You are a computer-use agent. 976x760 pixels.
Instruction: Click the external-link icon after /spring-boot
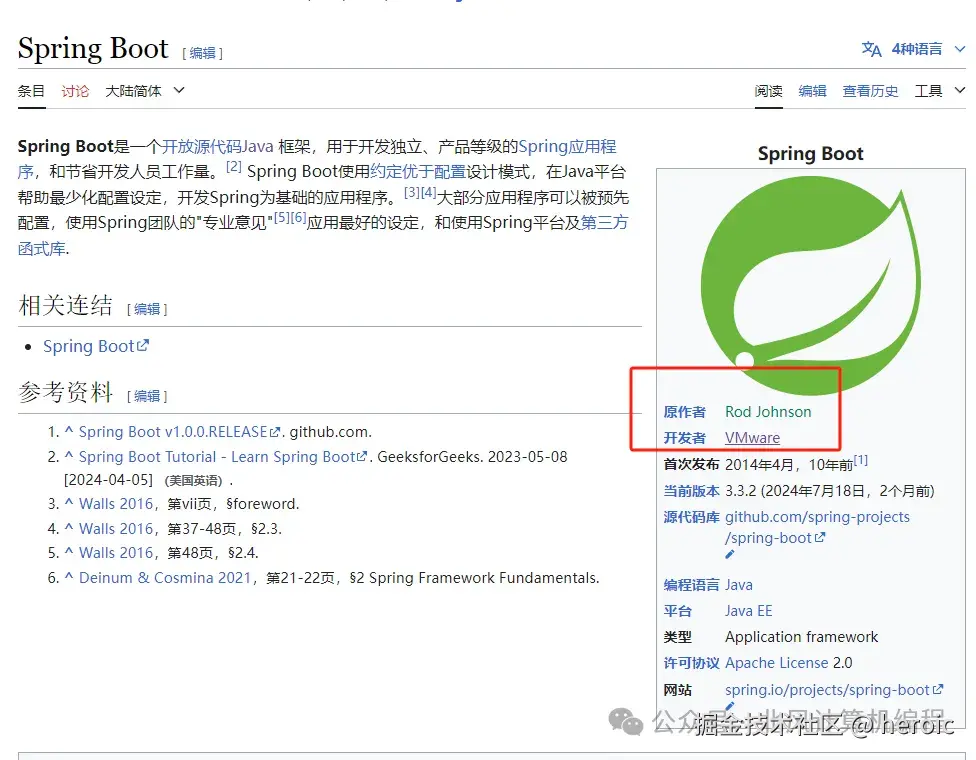coord(820,537)
